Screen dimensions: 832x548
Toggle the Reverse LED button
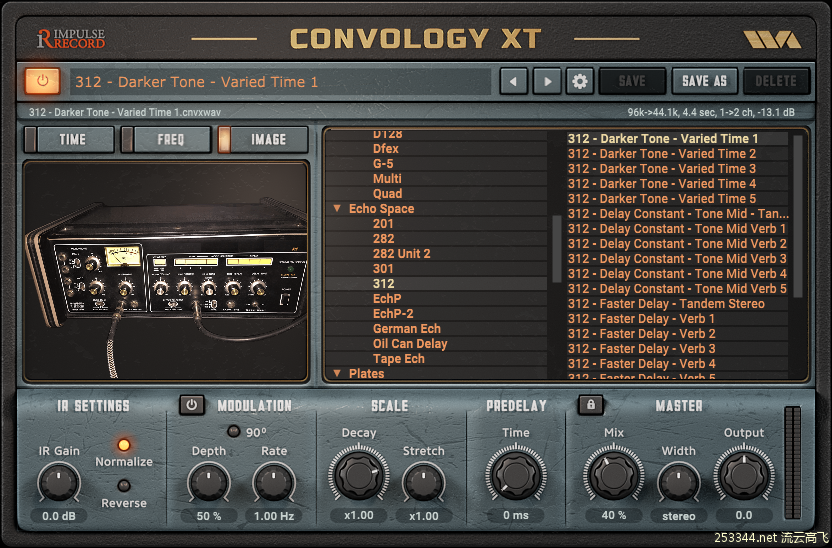click(x=124, y=485)
